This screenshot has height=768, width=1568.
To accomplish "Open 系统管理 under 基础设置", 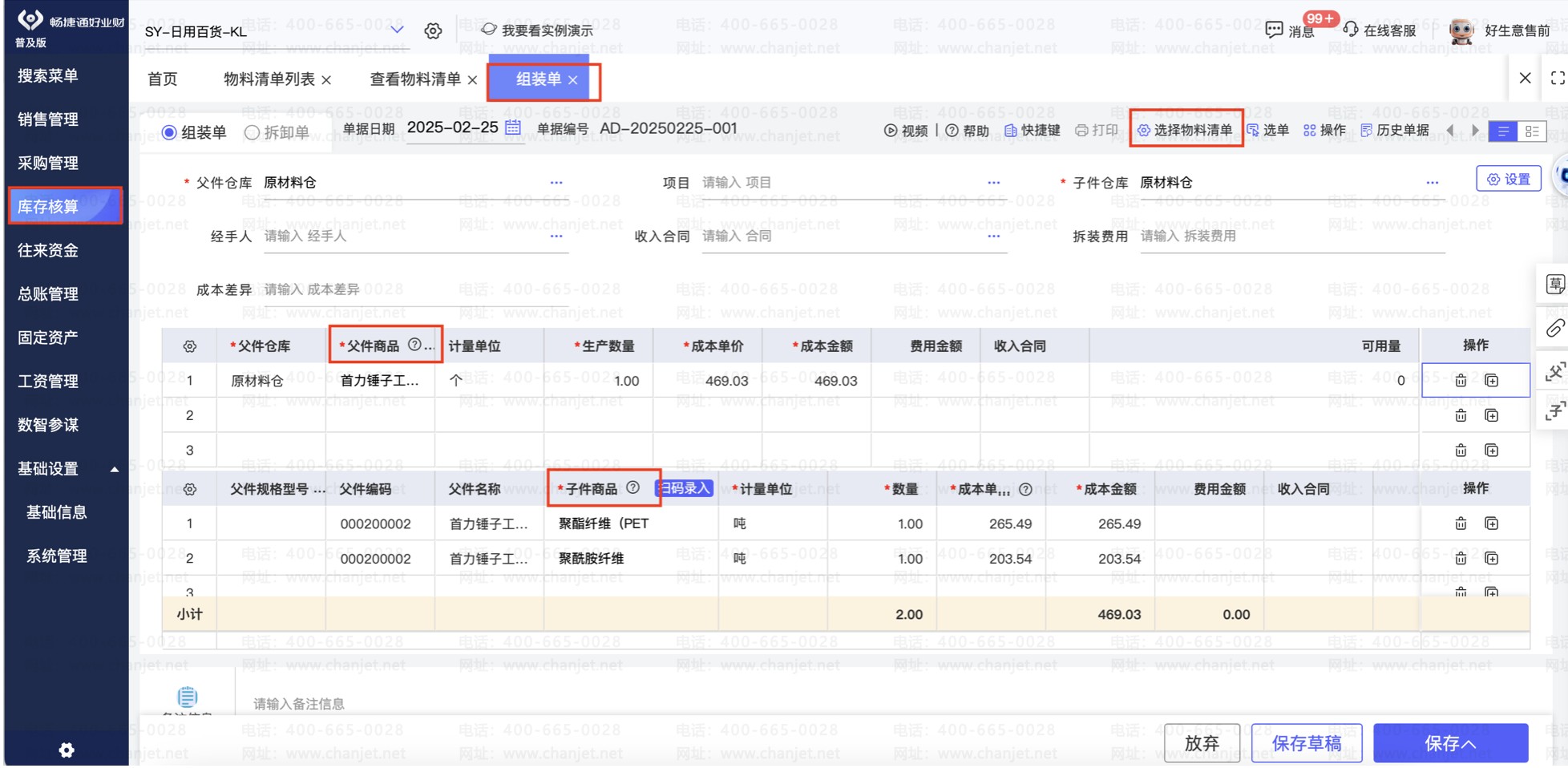I will pyautogui.click(x=57, y=556).
